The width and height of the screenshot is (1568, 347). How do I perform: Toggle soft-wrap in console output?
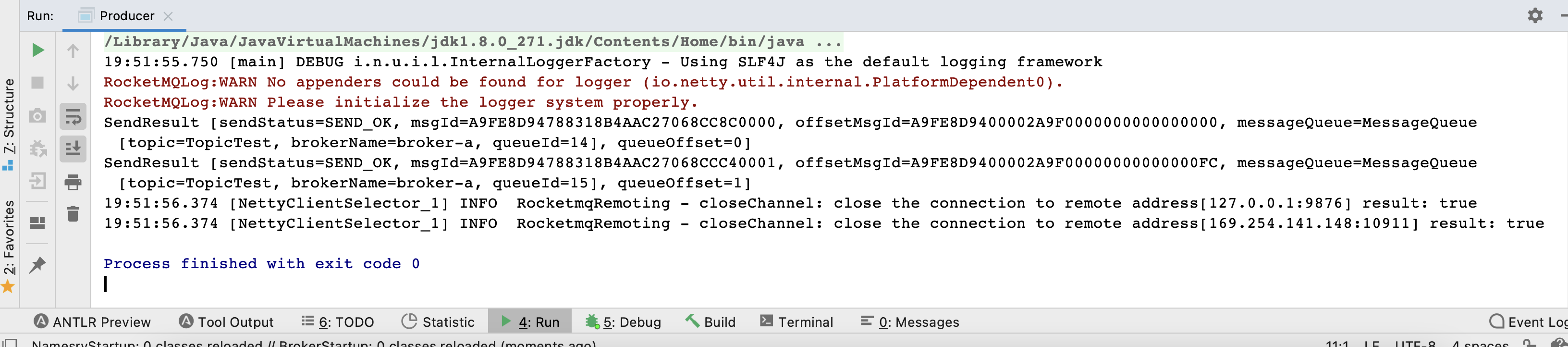73,116
